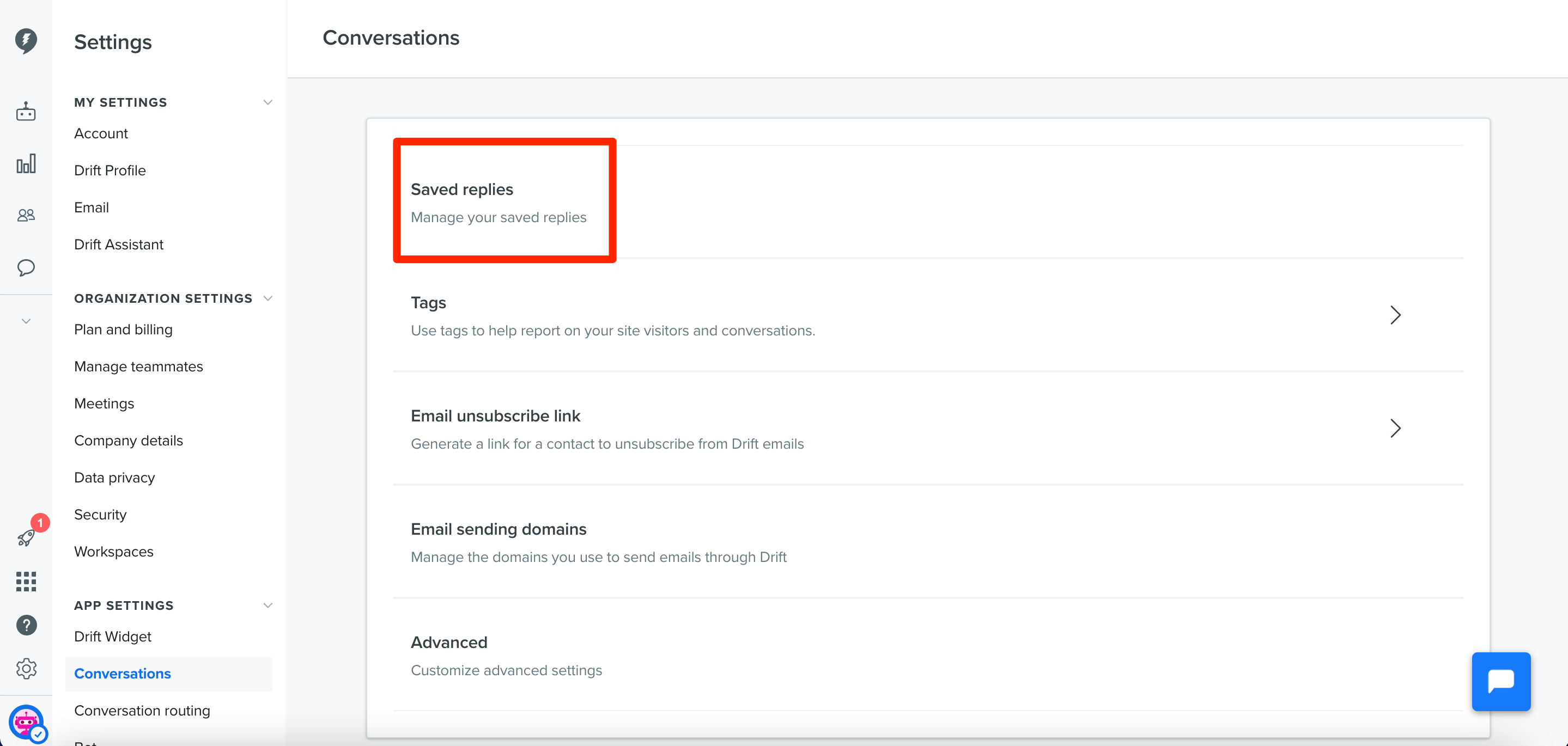Collapse the App Settings section
This screenshot has width=1568, height=746.
tap(267, 606)
